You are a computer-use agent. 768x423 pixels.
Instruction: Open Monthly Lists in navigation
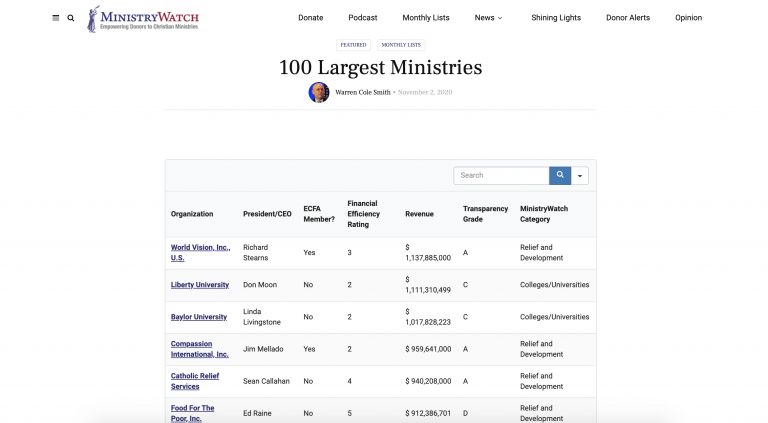pos(426,18)
